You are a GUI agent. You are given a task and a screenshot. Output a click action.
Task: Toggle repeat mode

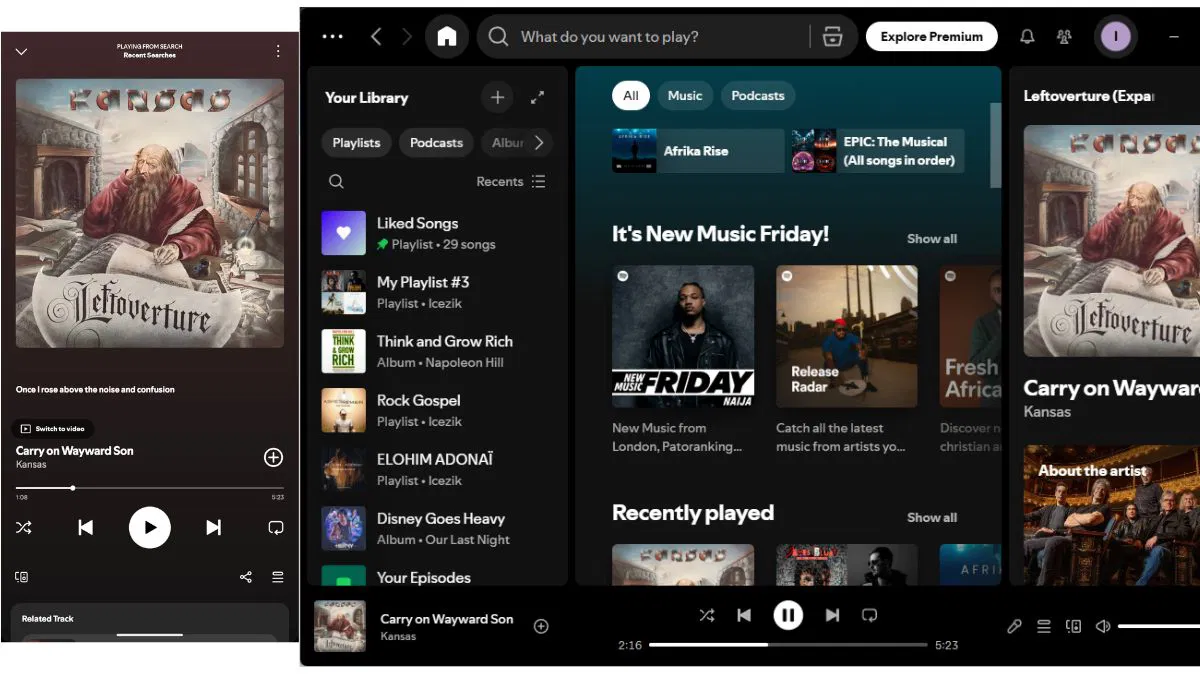click(x=869, y=615)
